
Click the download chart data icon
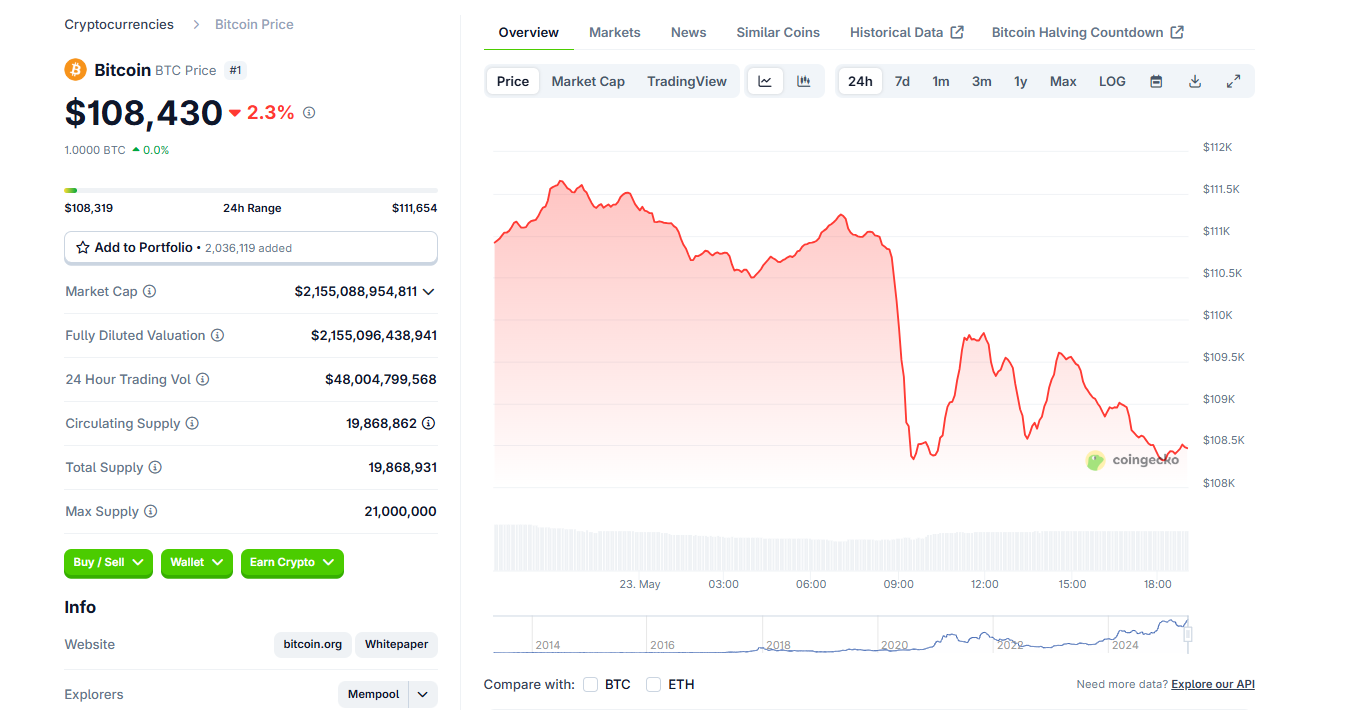1194,82
